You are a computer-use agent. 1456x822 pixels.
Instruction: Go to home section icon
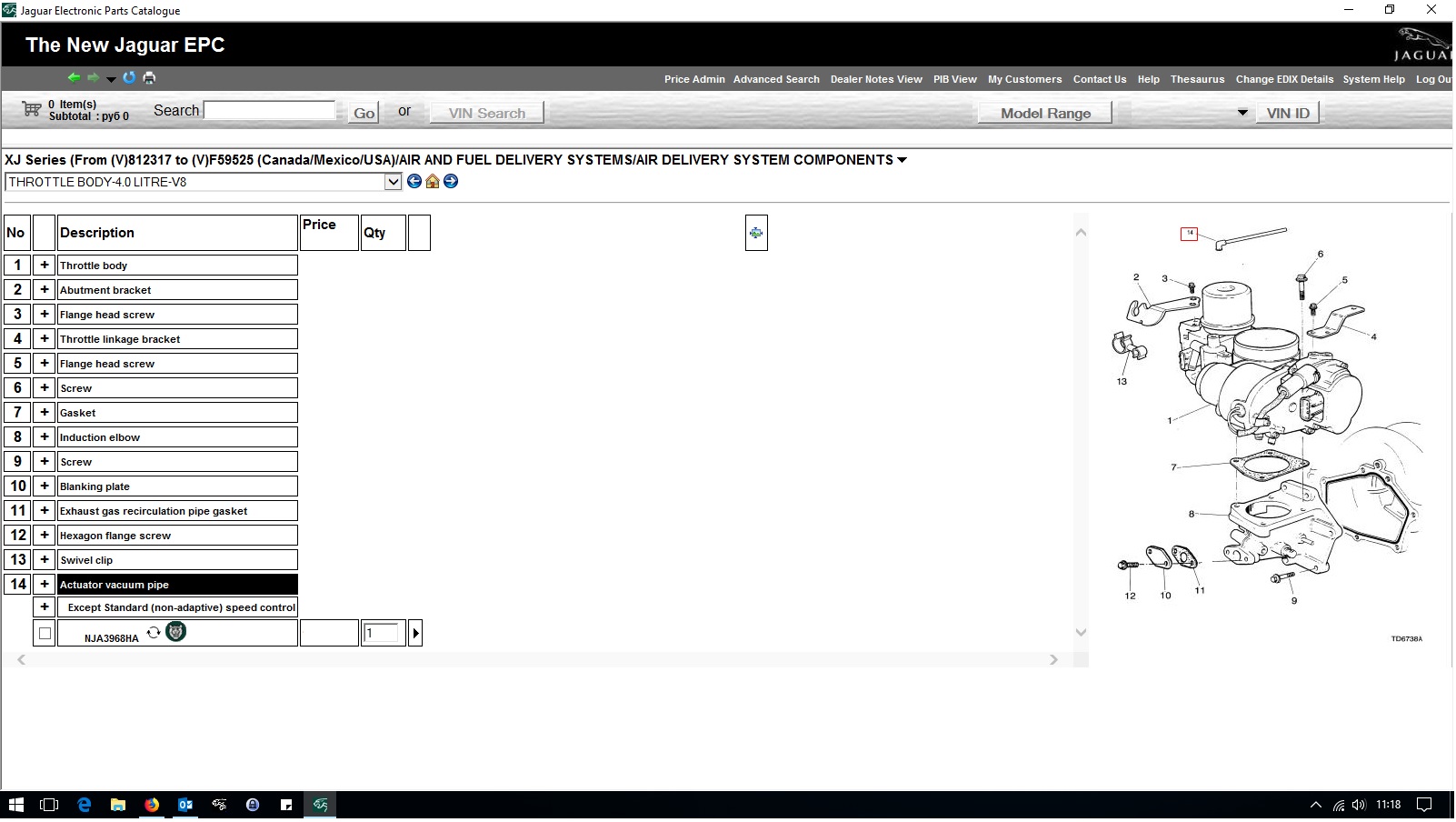[x=433, y=182]
